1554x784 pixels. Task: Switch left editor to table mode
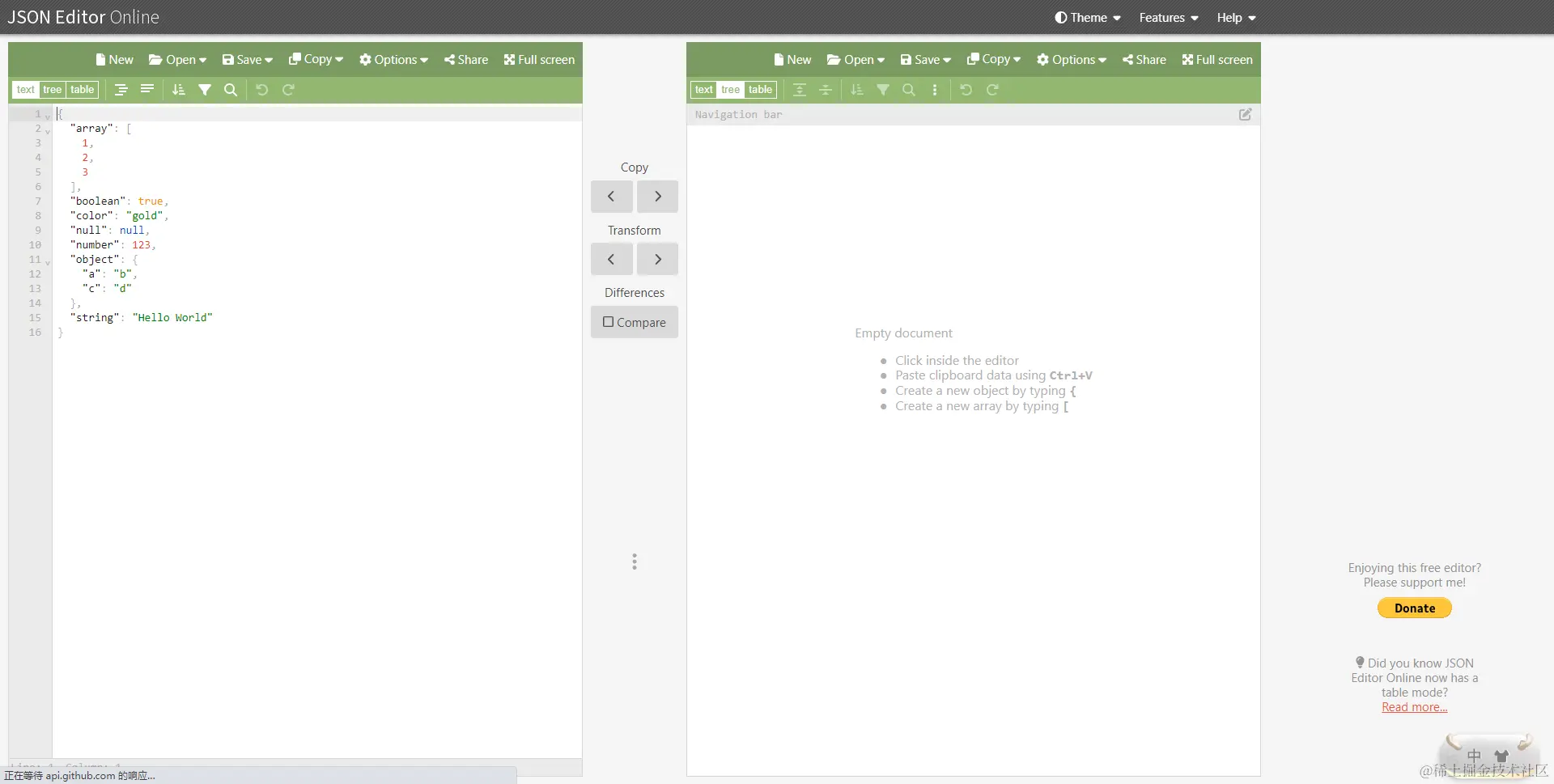82,90
